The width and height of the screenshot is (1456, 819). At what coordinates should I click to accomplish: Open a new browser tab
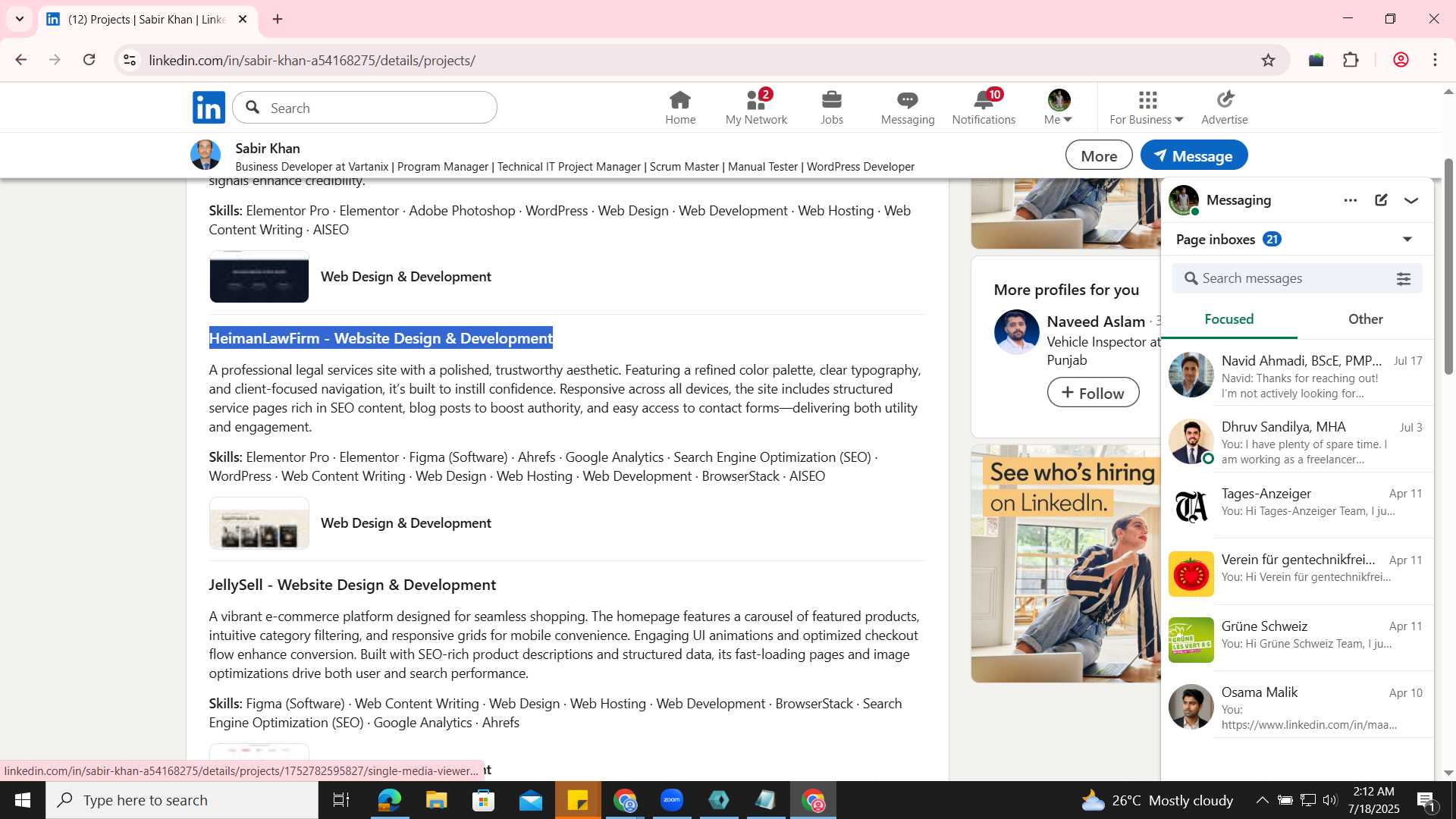278,19
